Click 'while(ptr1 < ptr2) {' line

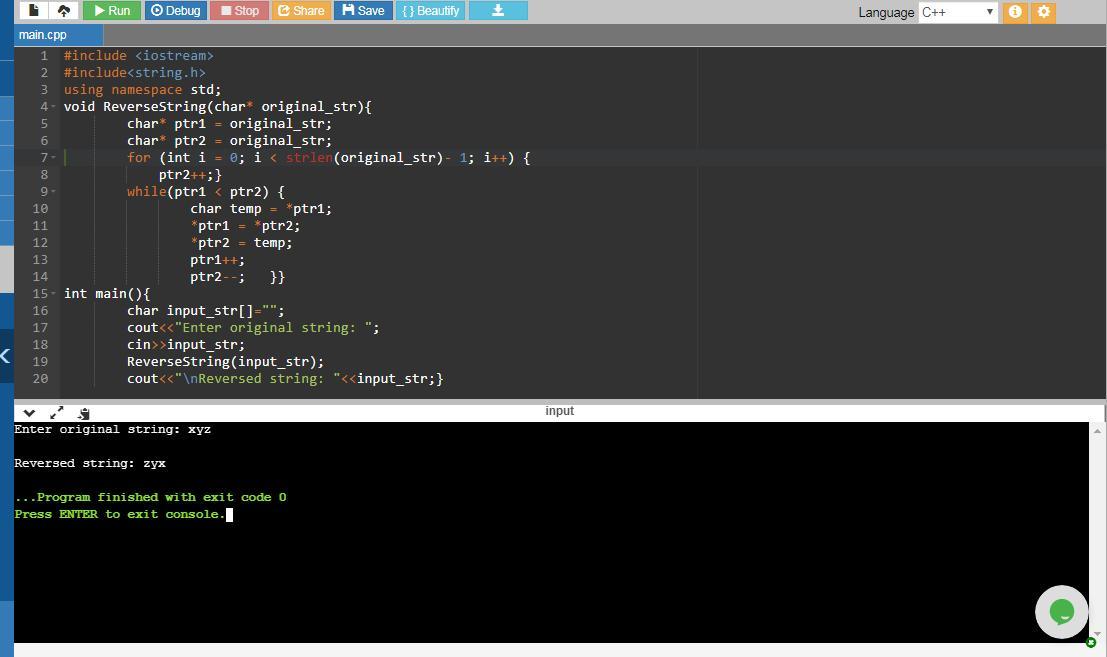(x=205, y=191)
